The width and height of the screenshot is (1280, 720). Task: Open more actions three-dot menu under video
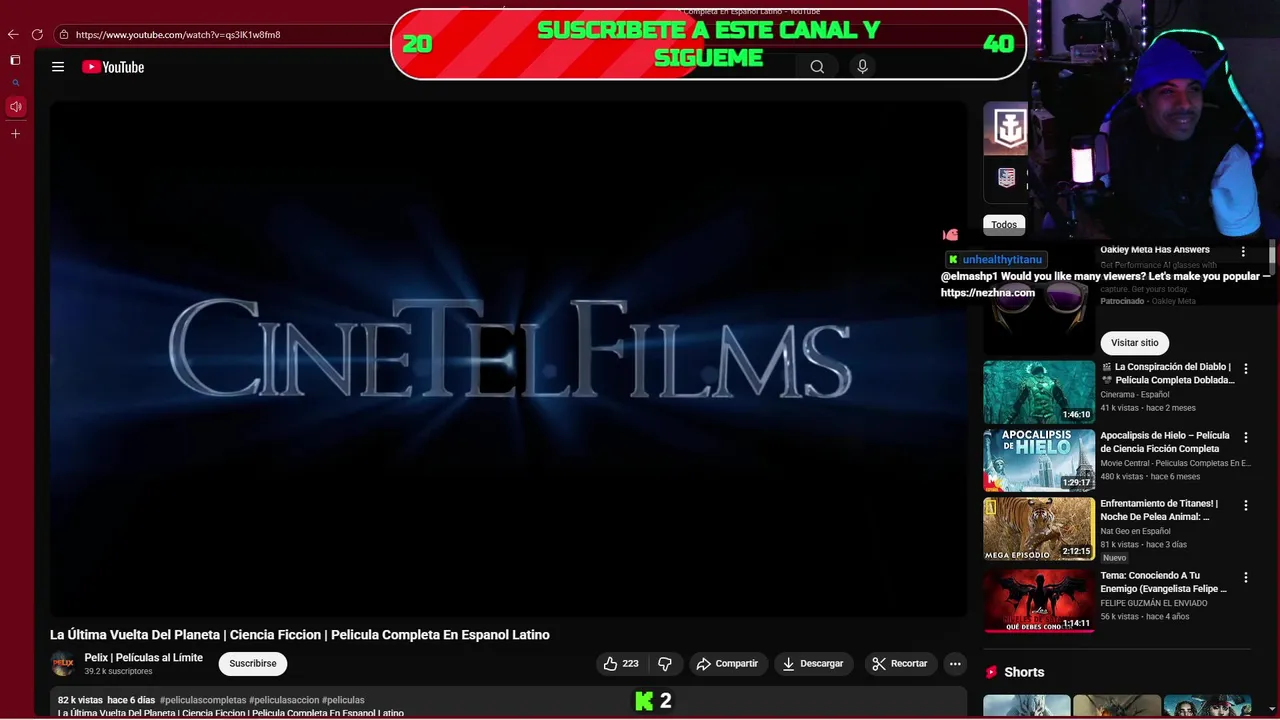tap(955, 663)
